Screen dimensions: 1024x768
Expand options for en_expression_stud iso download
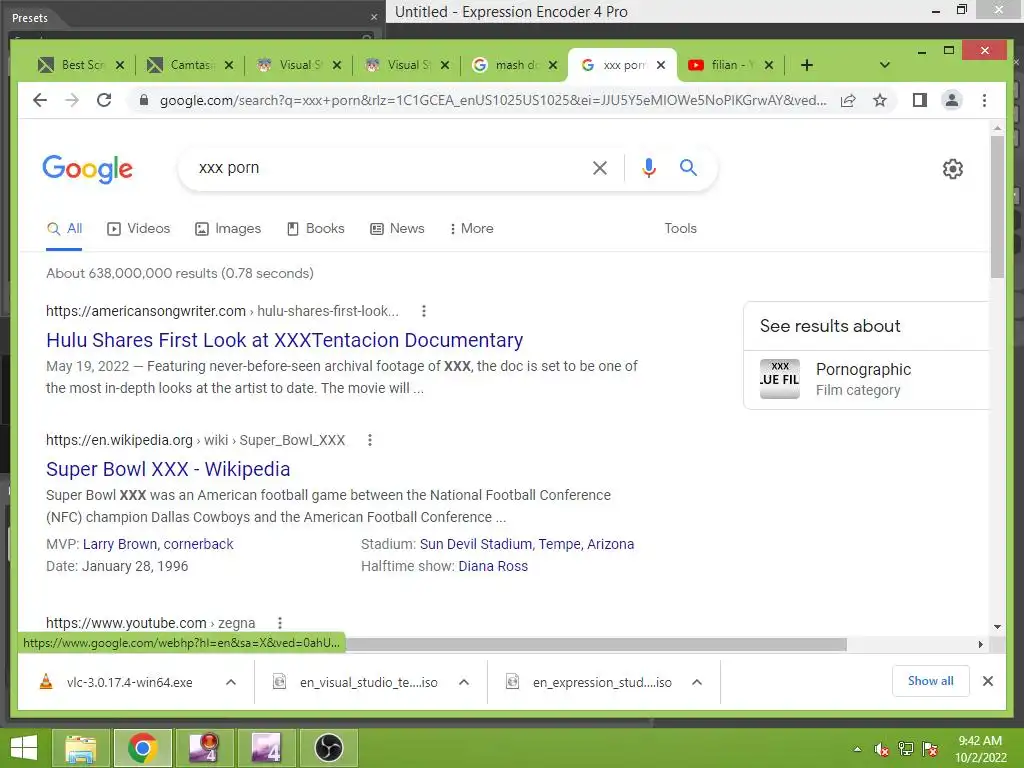tap(697, 682)
